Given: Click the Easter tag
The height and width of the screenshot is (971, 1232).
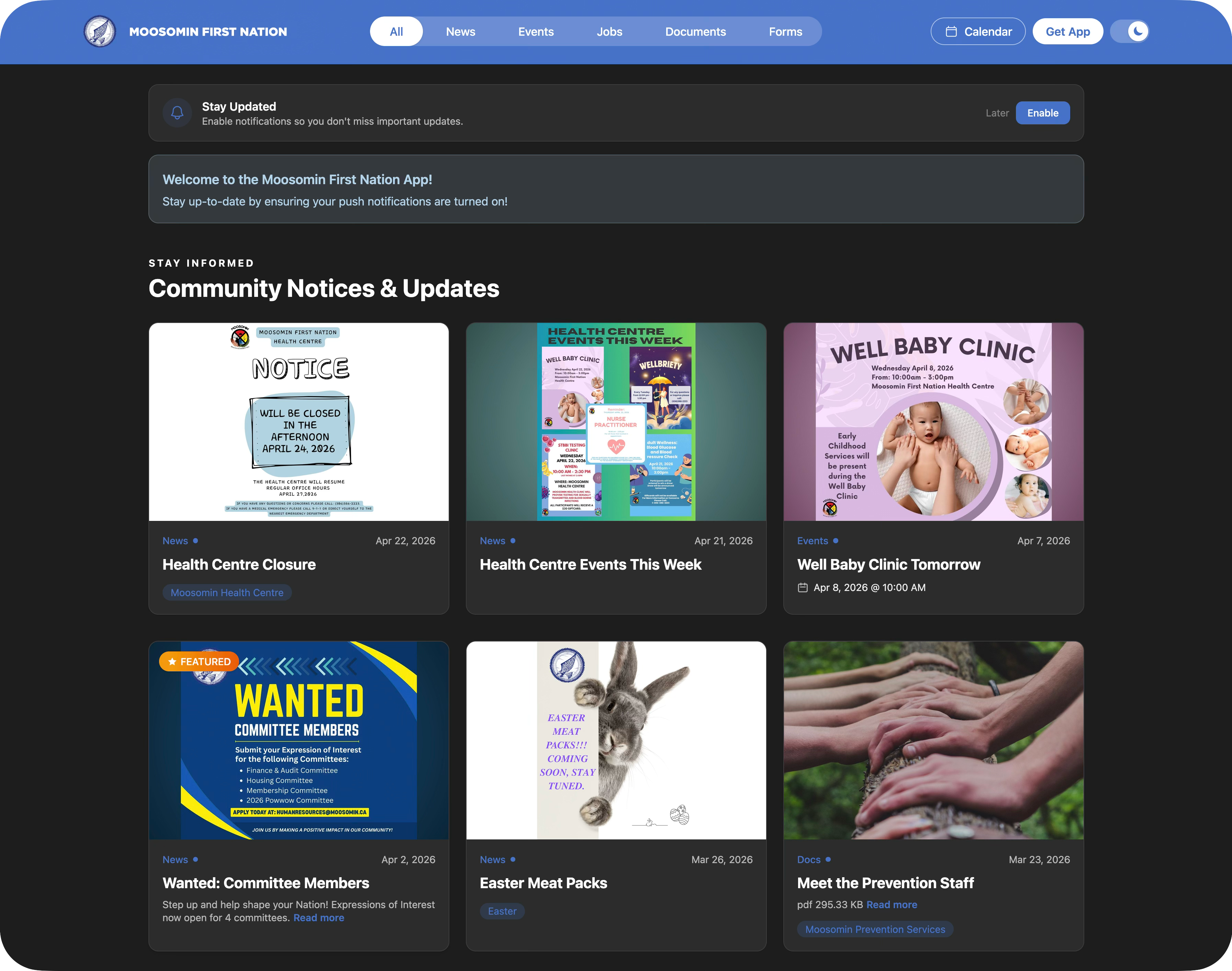Looking at the screenshot, I should (x=502, y=911).
